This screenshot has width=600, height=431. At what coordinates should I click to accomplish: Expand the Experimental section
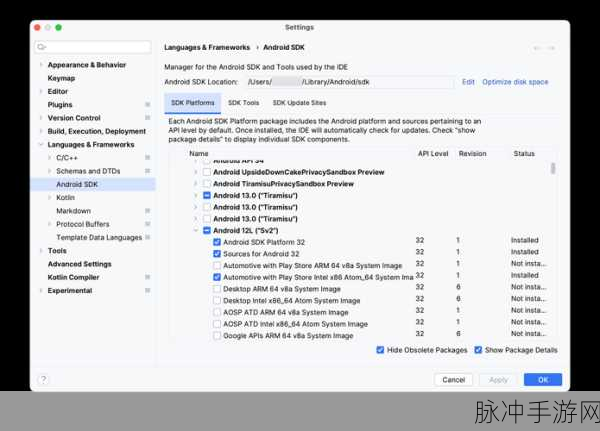pos(41,291)
